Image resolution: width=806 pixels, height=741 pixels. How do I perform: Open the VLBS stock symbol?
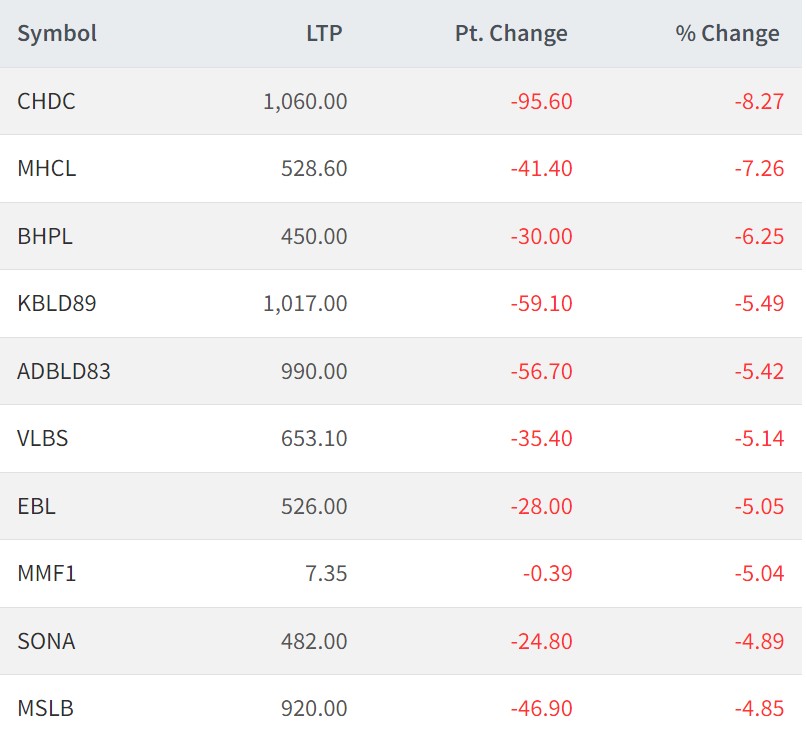tap(43, 438)
